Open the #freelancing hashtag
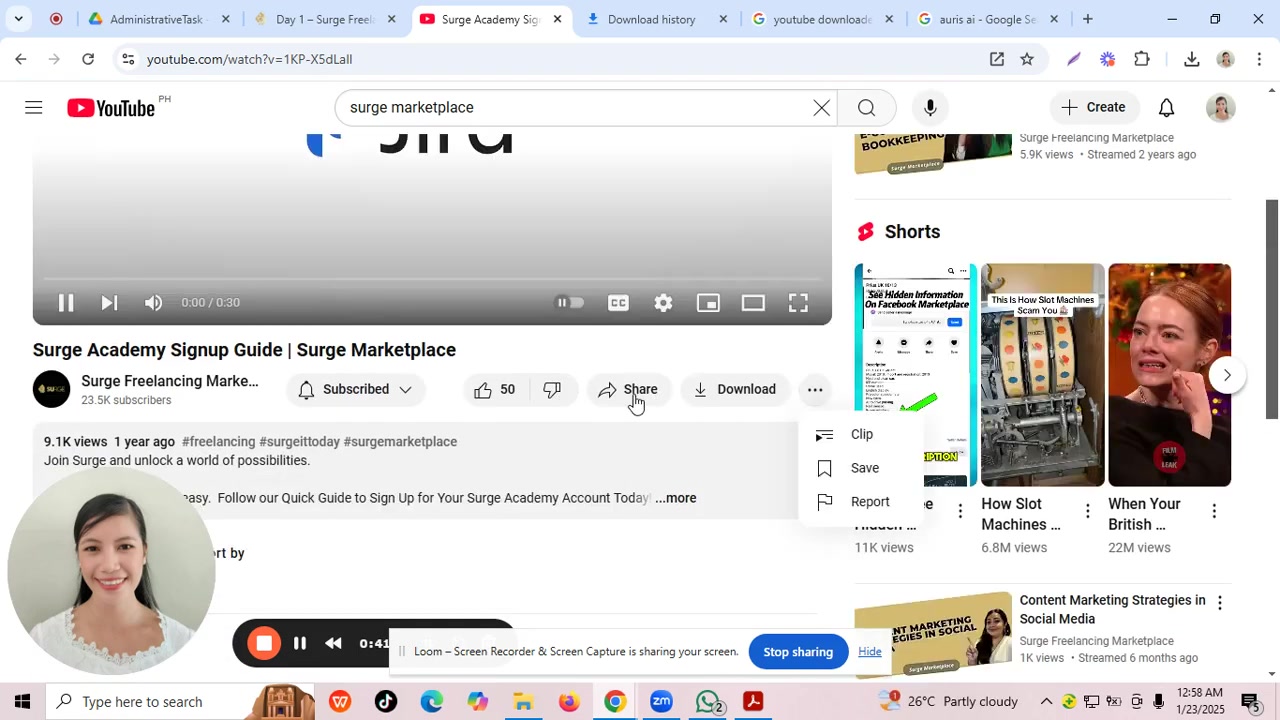1280x720 pixels. (218, 442)
